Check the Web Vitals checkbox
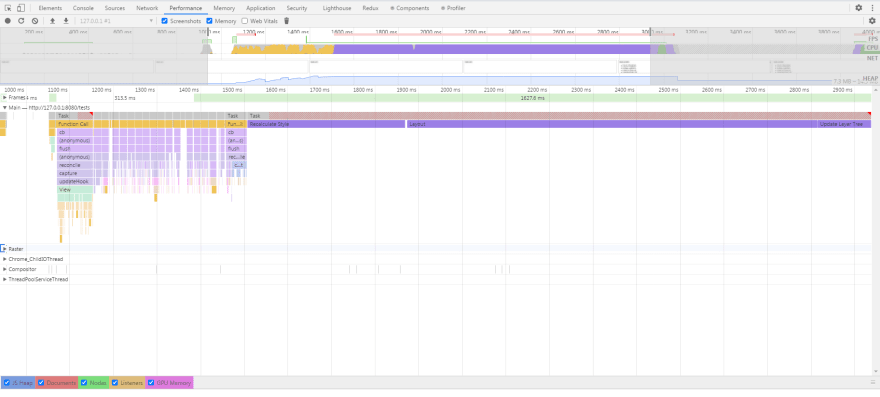880x397 pixels. (245, 21)
